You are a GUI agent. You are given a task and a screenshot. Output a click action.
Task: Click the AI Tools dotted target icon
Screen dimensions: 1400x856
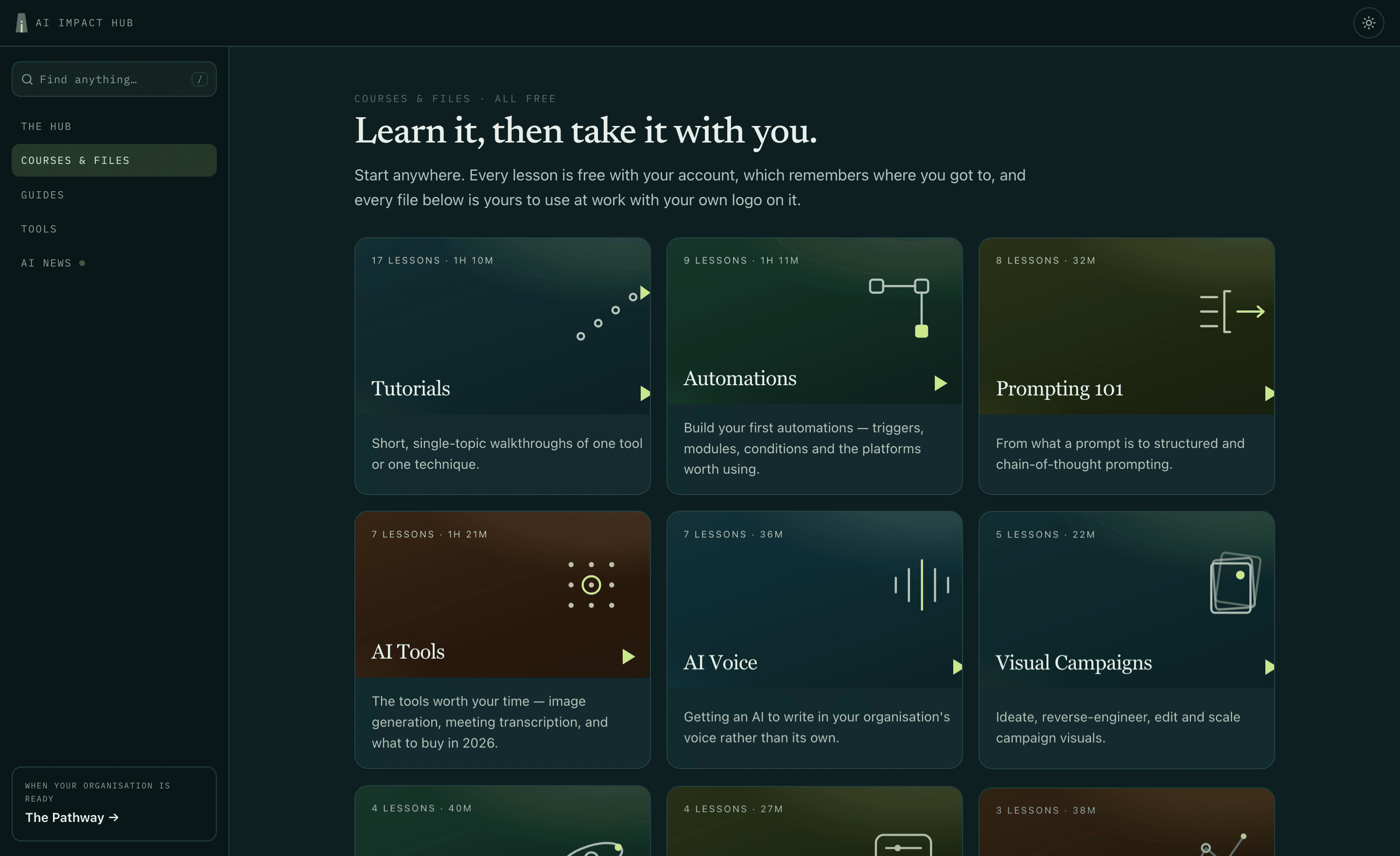coord(591,585)
